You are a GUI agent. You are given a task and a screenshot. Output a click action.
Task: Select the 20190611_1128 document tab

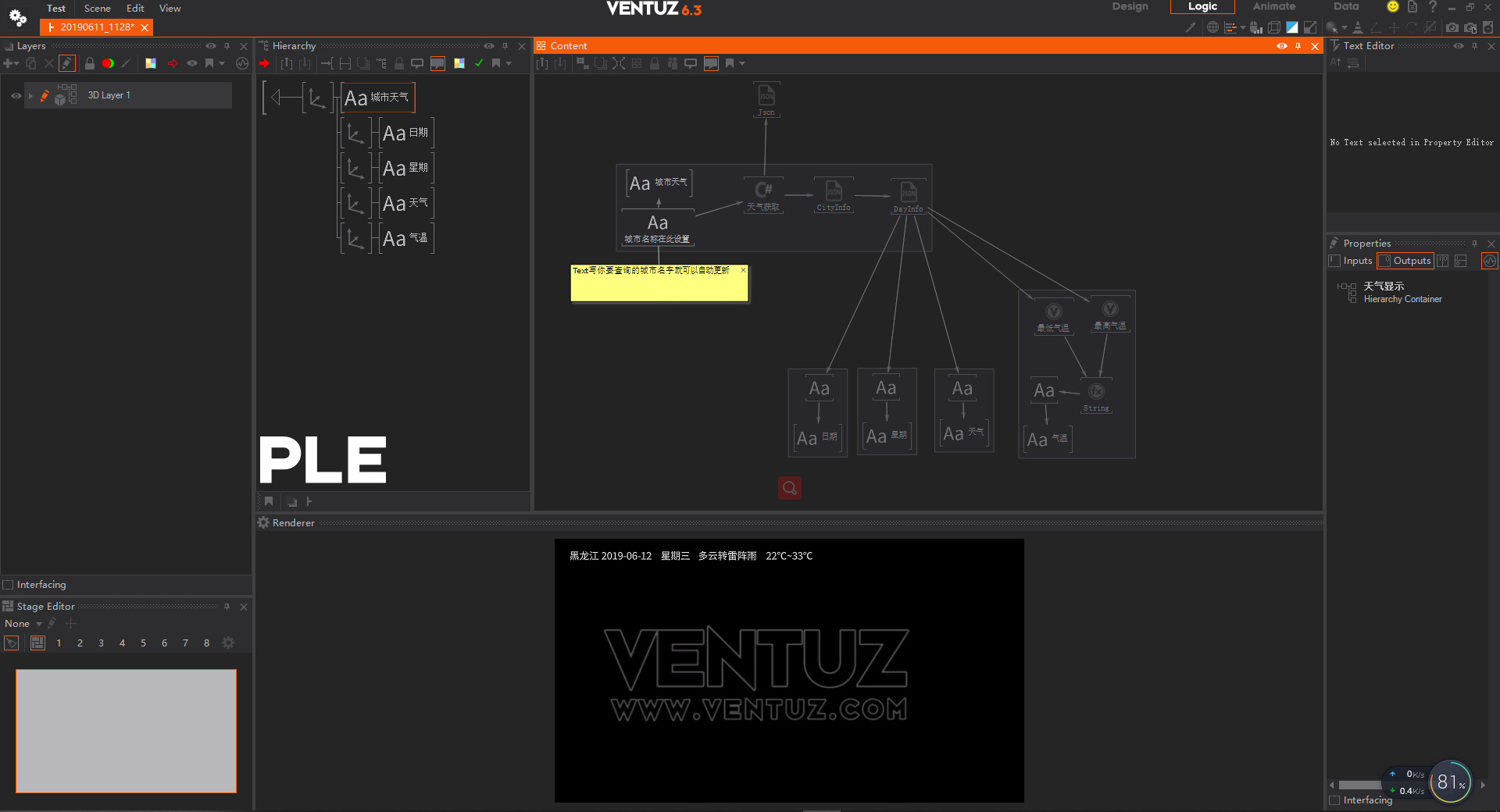[x=97, y=27]
